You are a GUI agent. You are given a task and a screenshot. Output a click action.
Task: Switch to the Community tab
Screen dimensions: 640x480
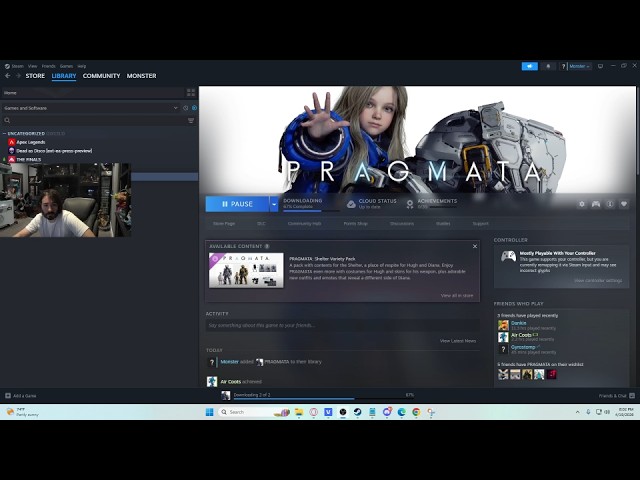coord(101,76)
